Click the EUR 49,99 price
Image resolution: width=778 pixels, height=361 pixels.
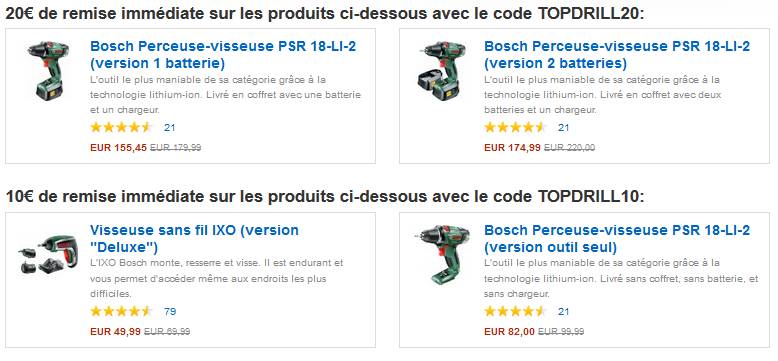click(115, 331)
